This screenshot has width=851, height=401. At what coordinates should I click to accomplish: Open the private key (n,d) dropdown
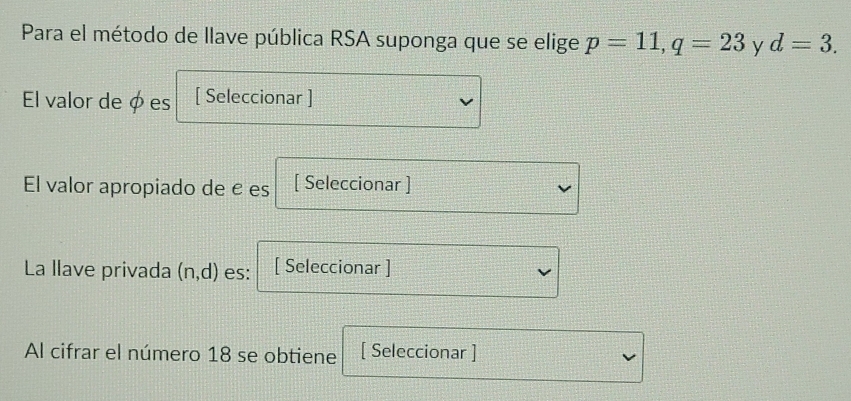click(x=407, y=271)
